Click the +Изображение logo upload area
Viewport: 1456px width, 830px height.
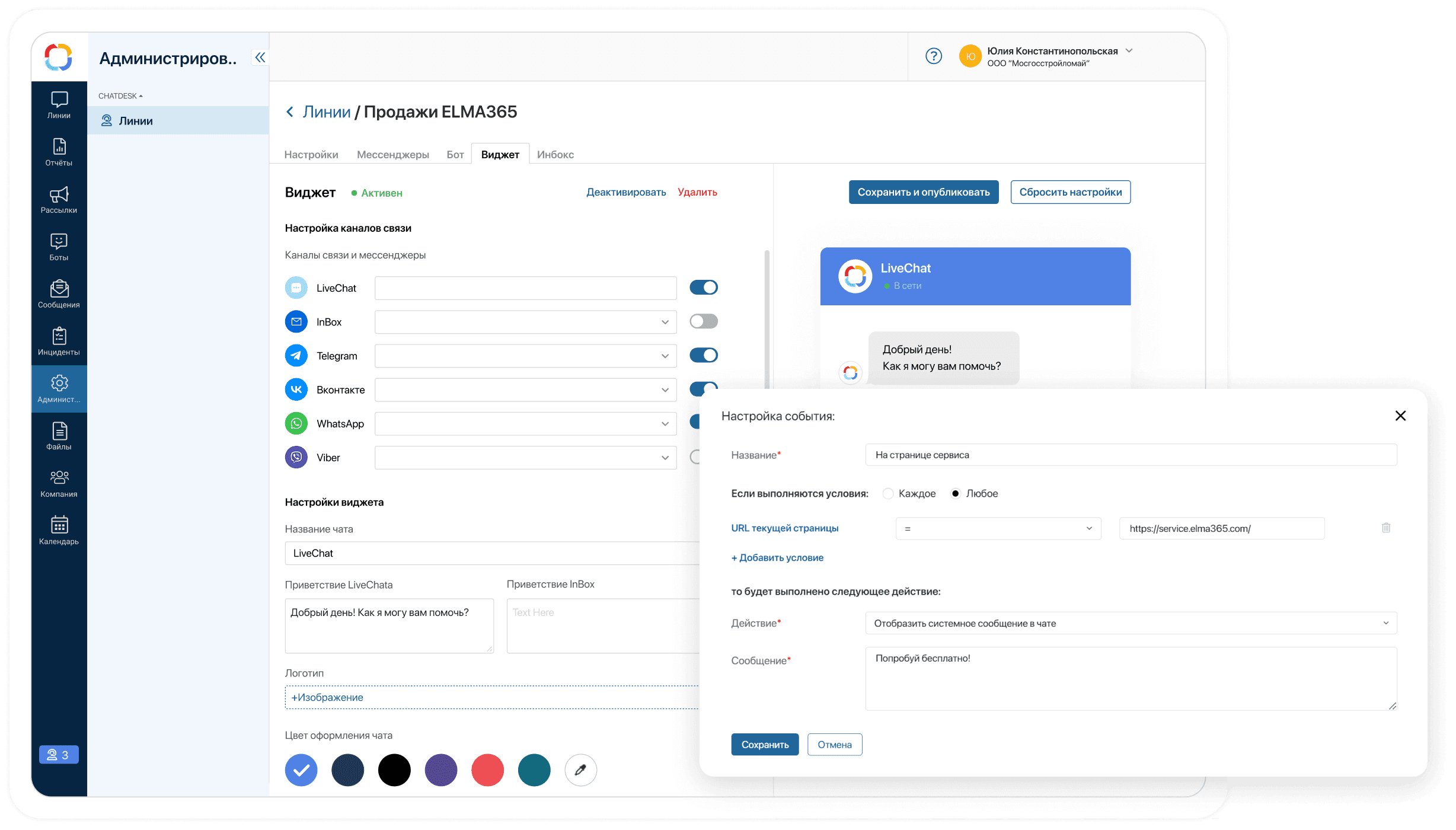pyautogui.click(x=492, y=697)
